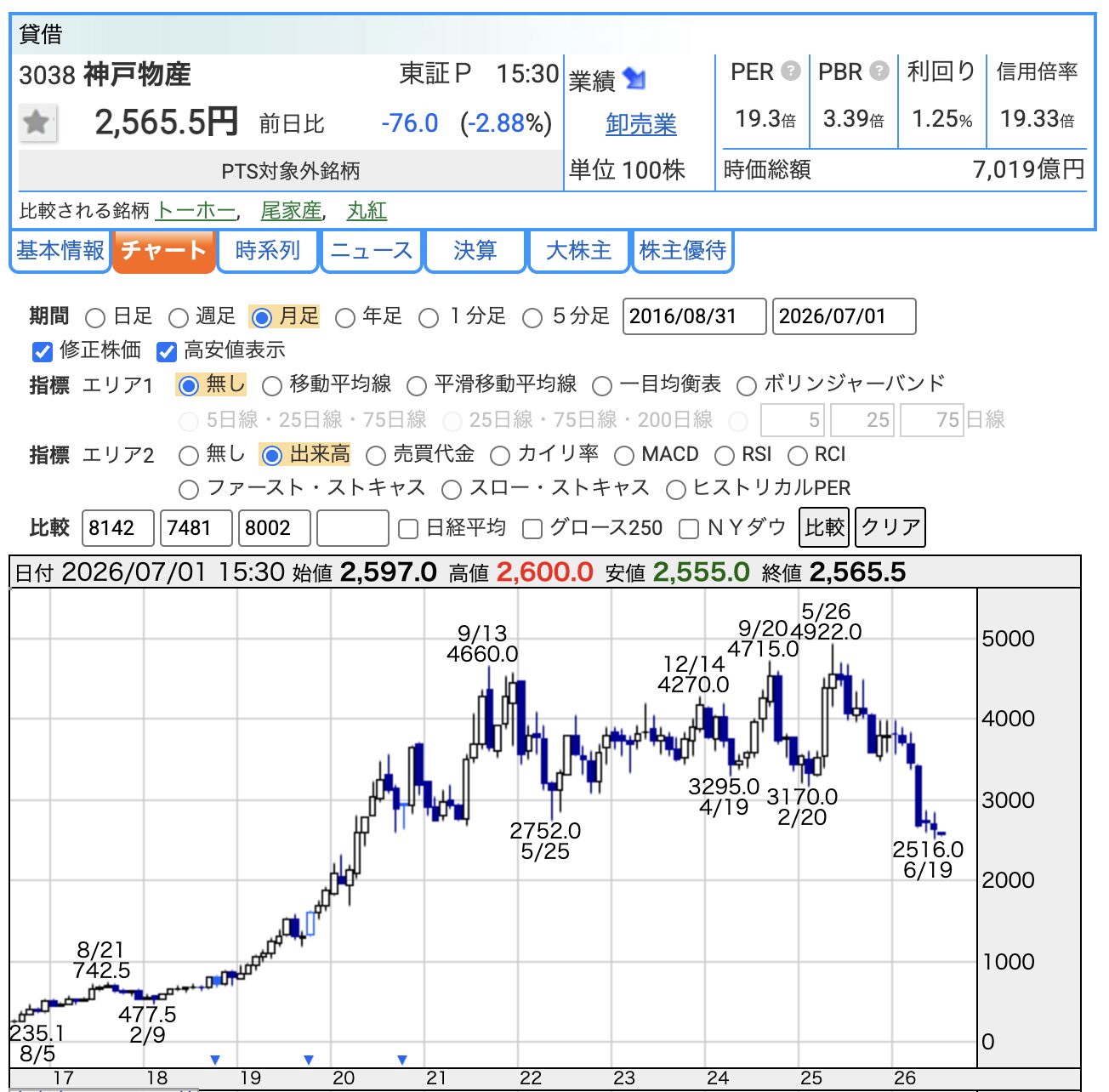Check the 日経平均 comparison box
Viewport: 1109px width, 1092px height.
tap(408, 529)
